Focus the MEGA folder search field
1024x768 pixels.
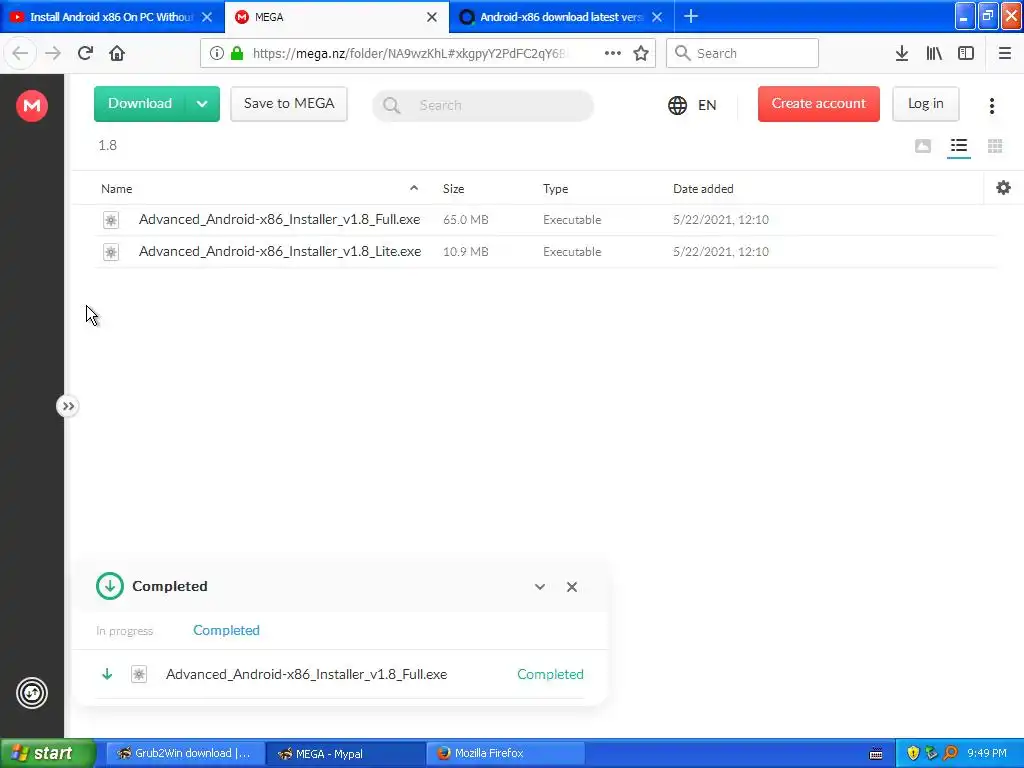(483, 105)
